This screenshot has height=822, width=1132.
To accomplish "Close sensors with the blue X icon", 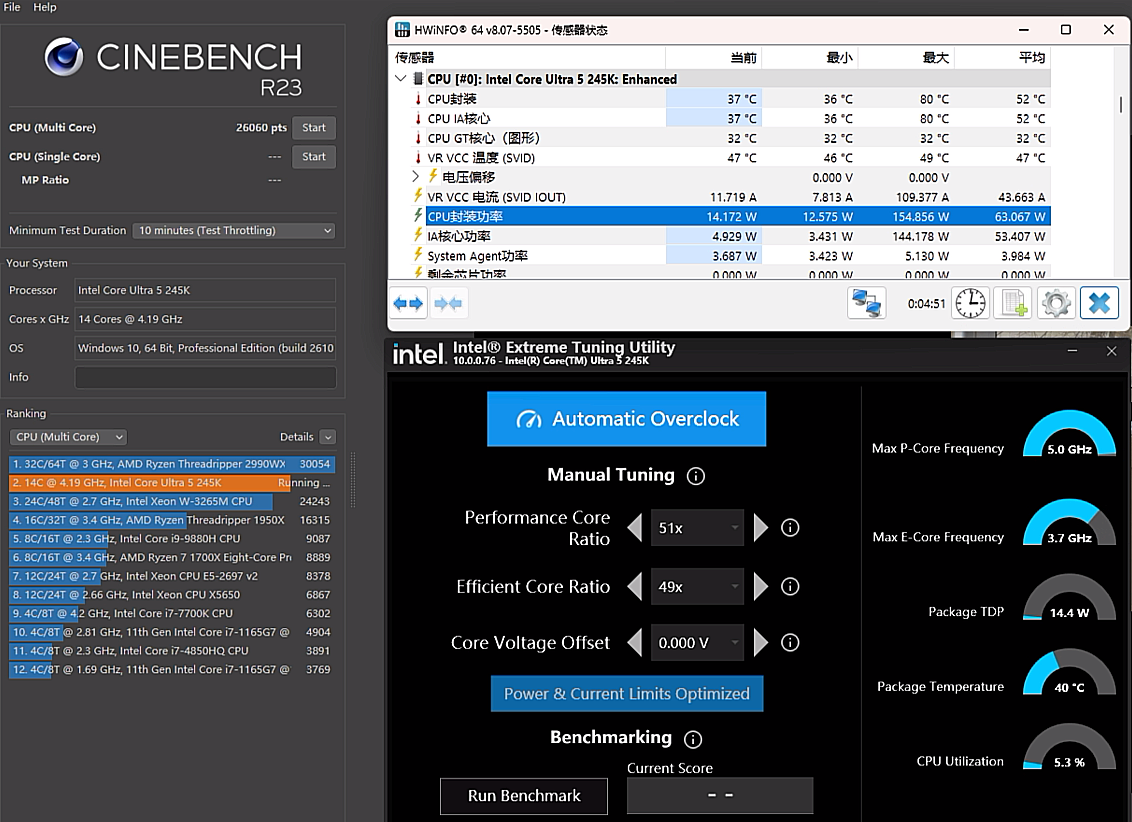I will coord(1099,303).
